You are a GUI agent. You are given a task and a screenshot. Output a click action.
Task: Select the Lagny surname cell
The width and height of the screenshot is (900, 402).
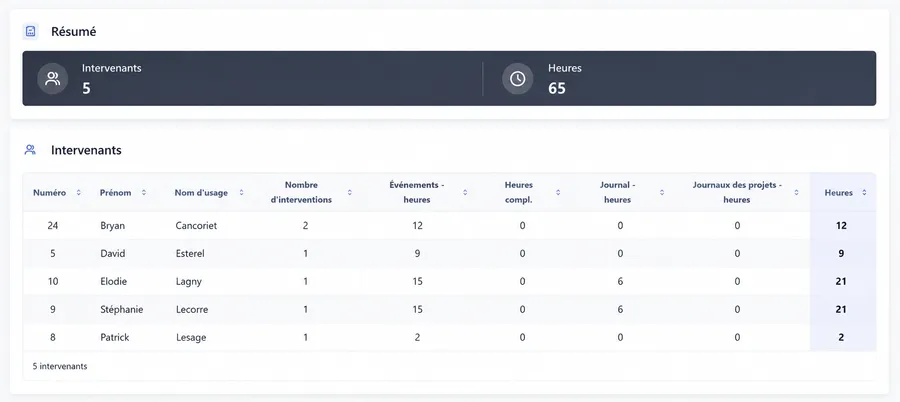(189, 281)
